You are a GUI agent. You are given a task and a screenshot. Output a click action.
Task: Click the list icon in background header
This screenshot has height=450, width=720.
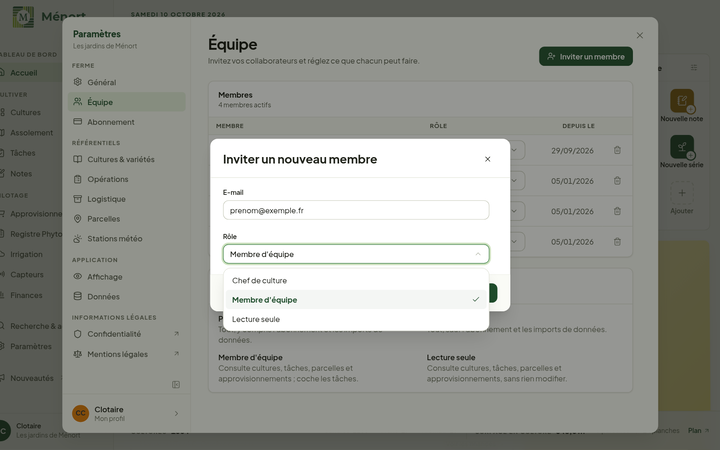694,68
